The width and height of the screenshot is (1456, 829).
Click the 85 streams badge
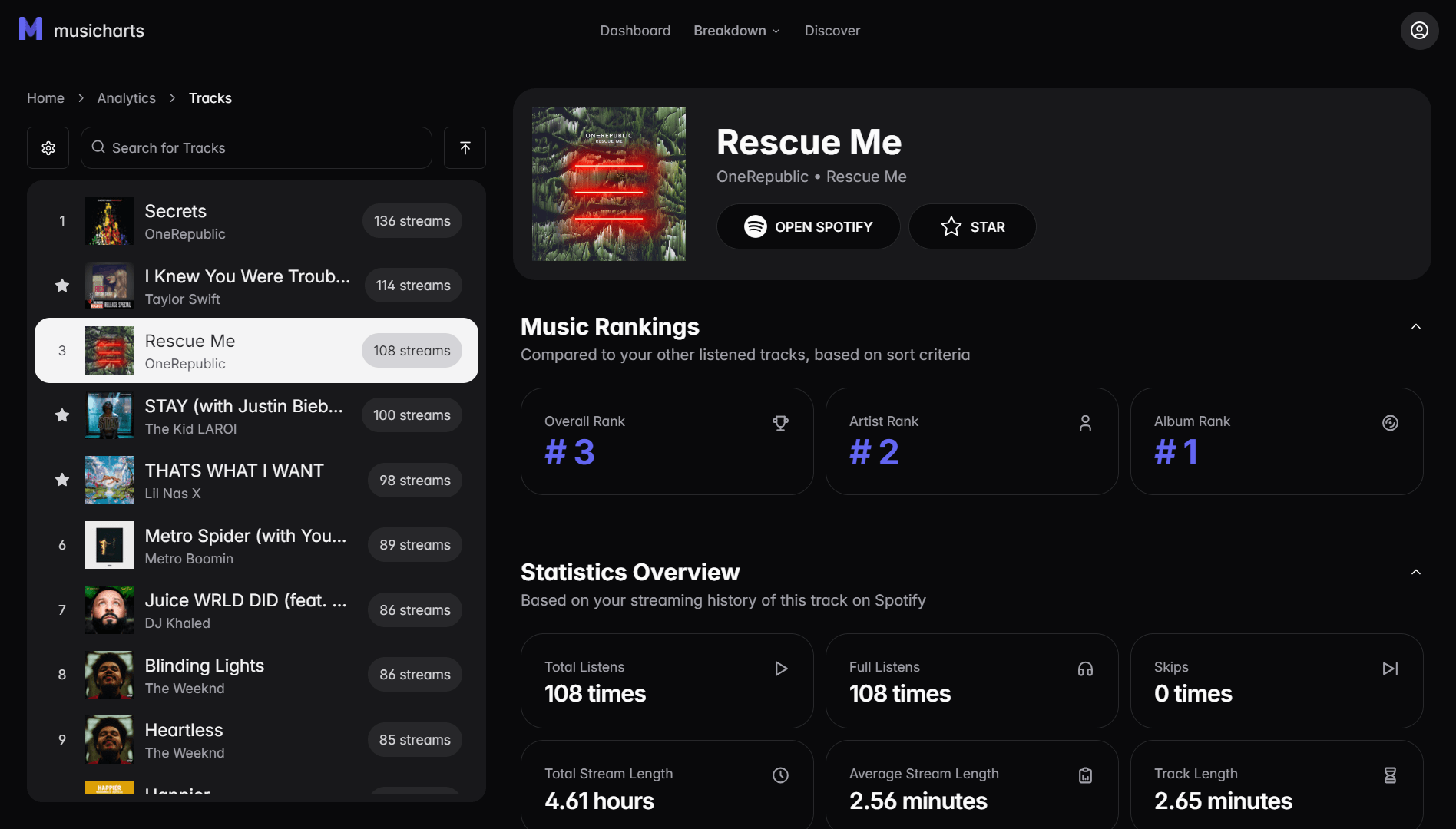415,740
